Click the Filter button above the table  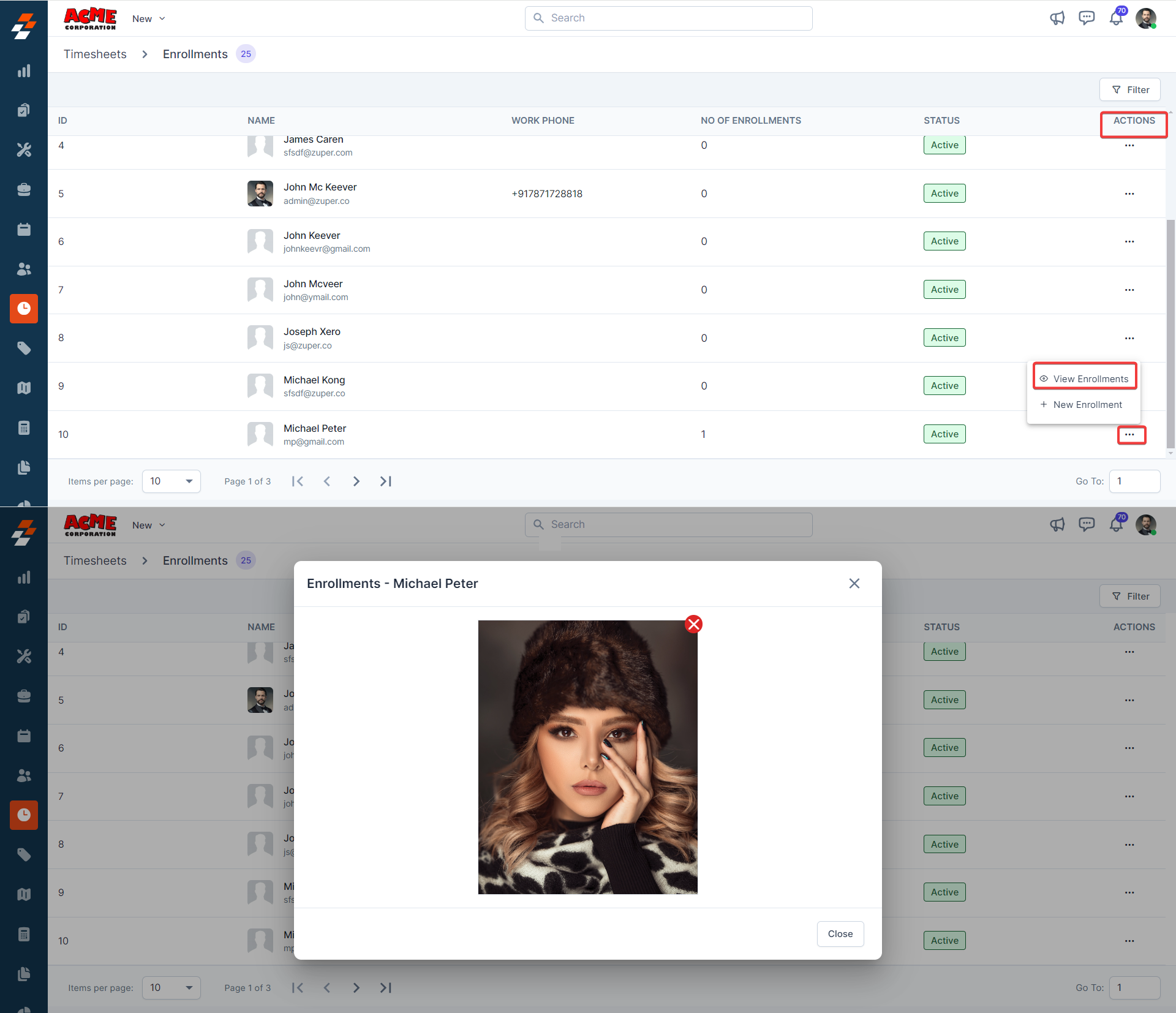1130,90
